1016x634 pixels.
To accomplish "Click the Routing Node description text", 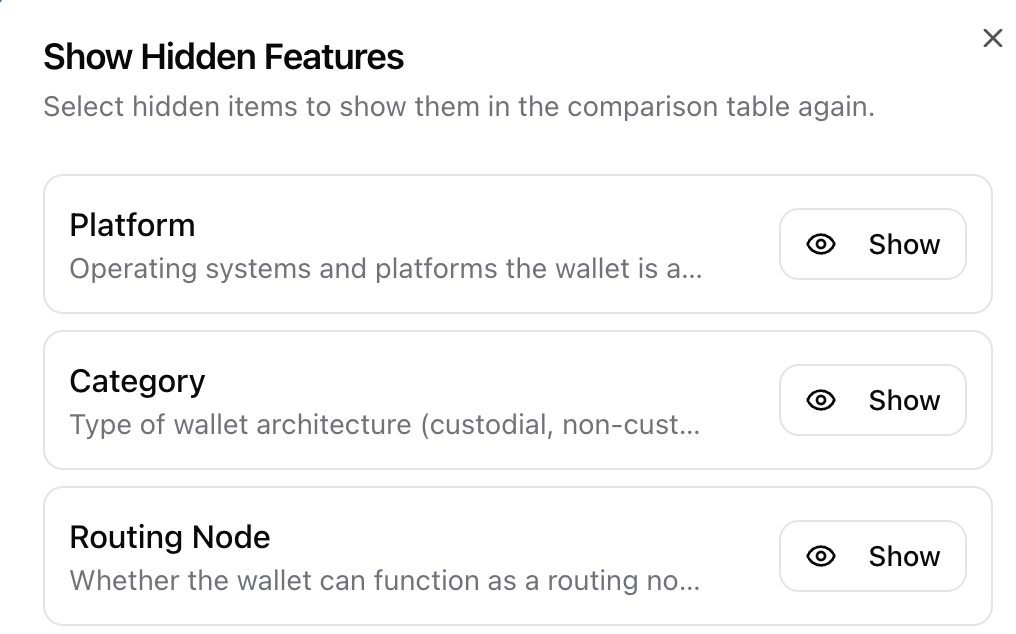I will 385,581.
